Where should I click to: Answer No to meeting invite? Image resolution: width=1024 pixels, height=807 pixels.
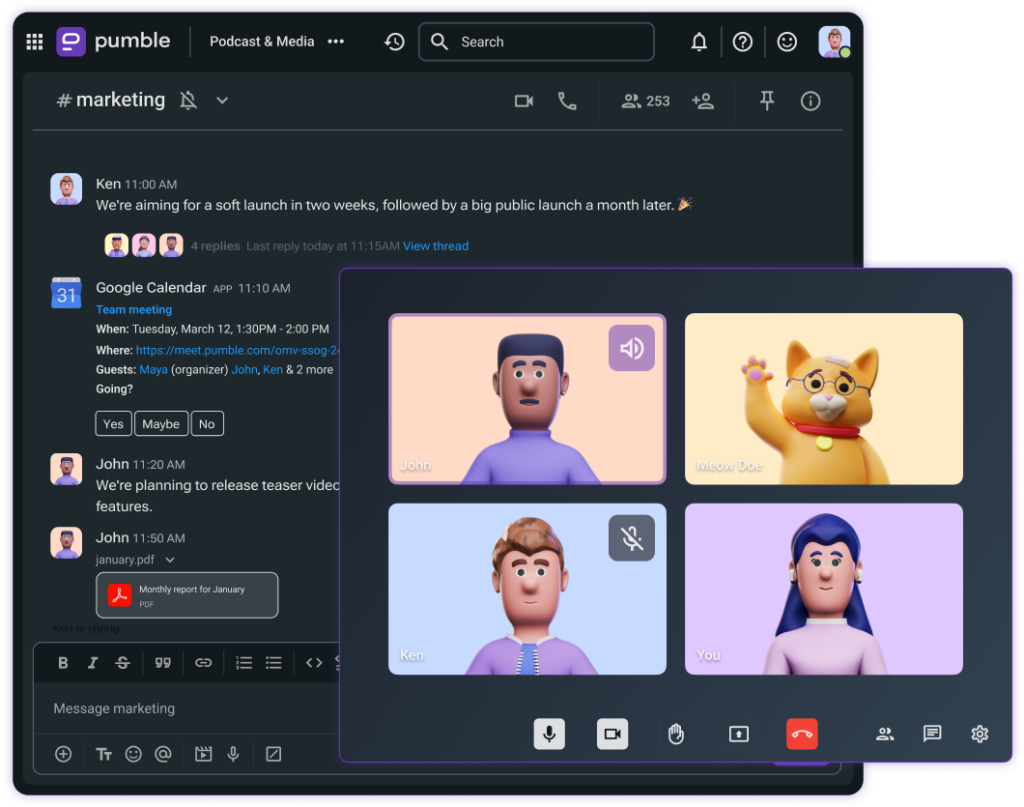click(207, 424)
